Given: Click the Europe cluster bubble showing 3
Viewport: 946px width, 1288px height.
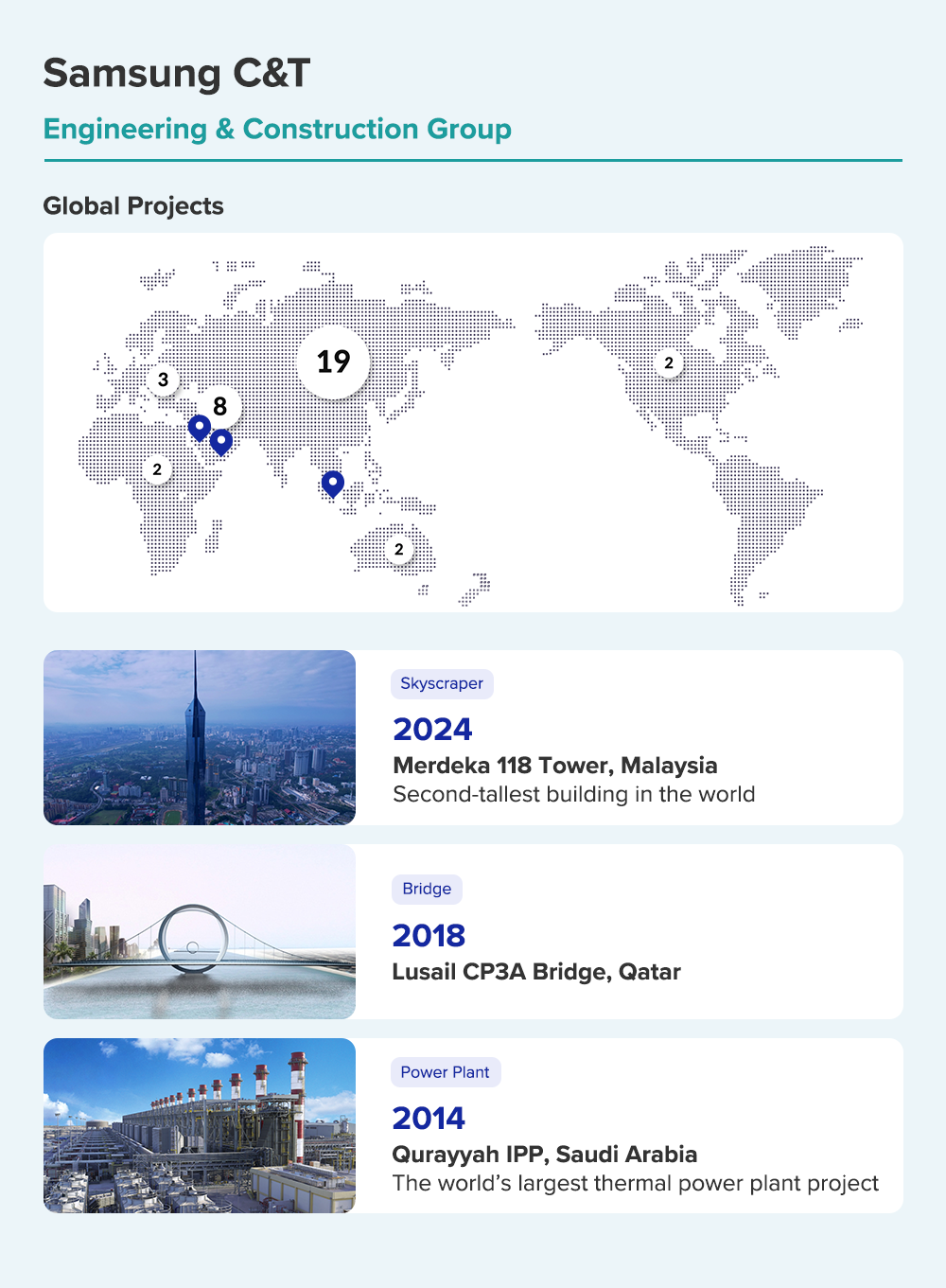Looking at the screenshot, I should 163,379.
